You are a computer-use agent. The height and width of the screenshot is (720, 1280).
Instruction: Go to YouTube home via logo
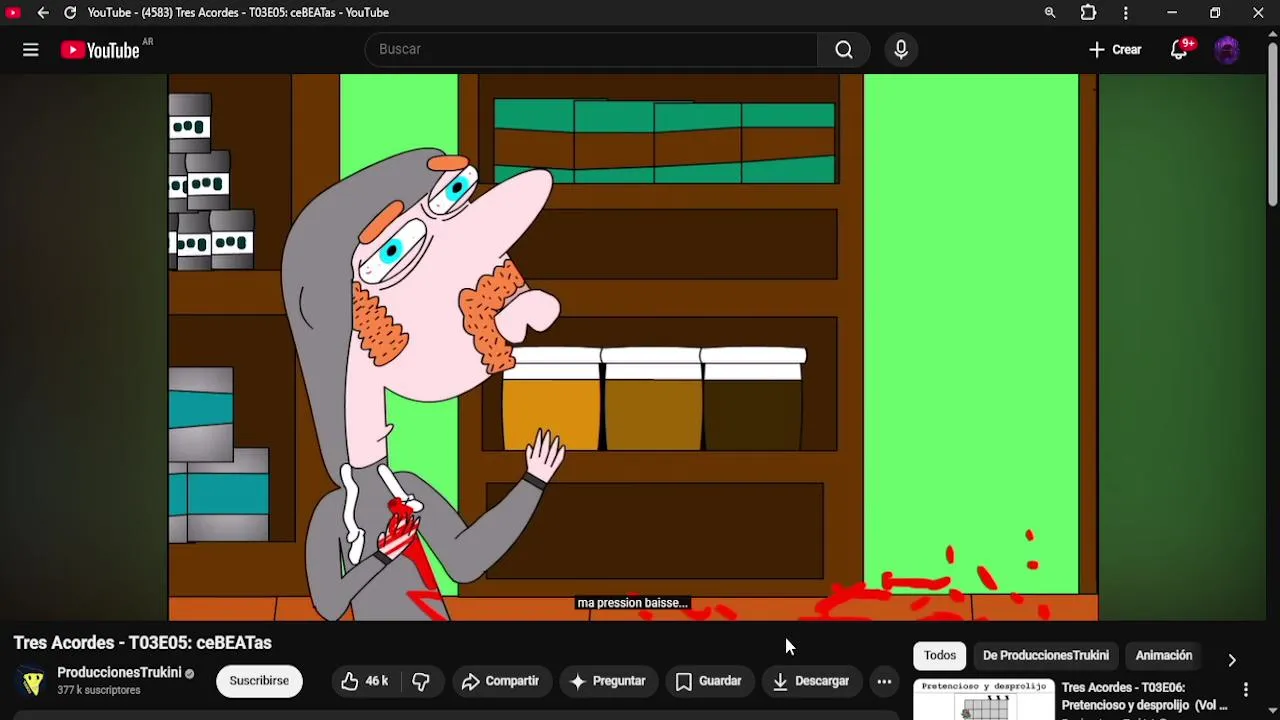point(100,50)
